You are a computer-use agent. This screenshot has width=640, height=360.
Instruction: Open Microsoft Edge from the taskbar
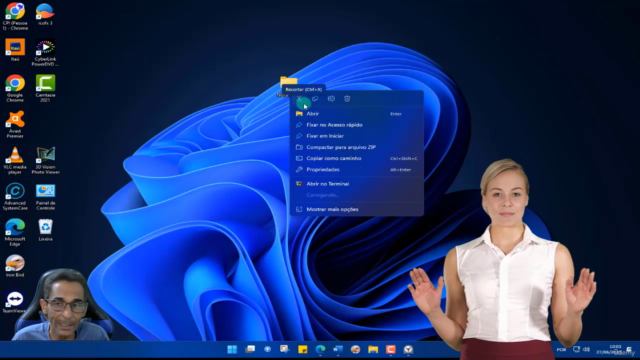point(320,349)
